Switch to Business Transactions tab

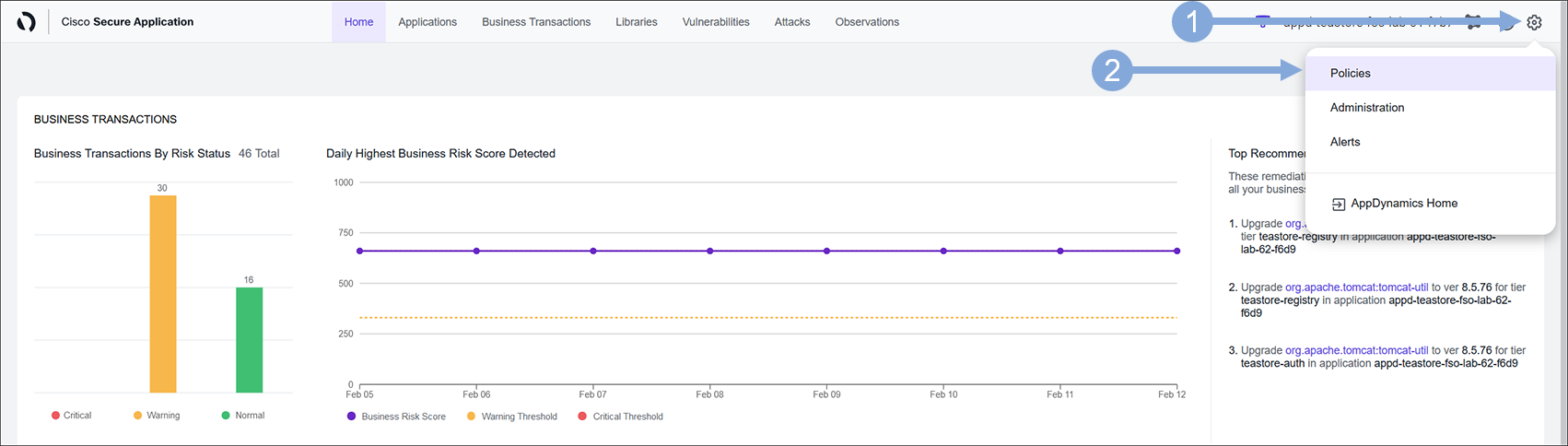[536, 22]
